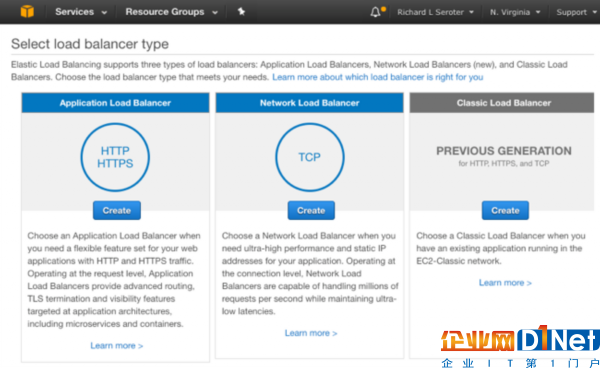Click the AWS orange cube logo
The height and width of the screenshot is (368, 600).
(27, 11)
